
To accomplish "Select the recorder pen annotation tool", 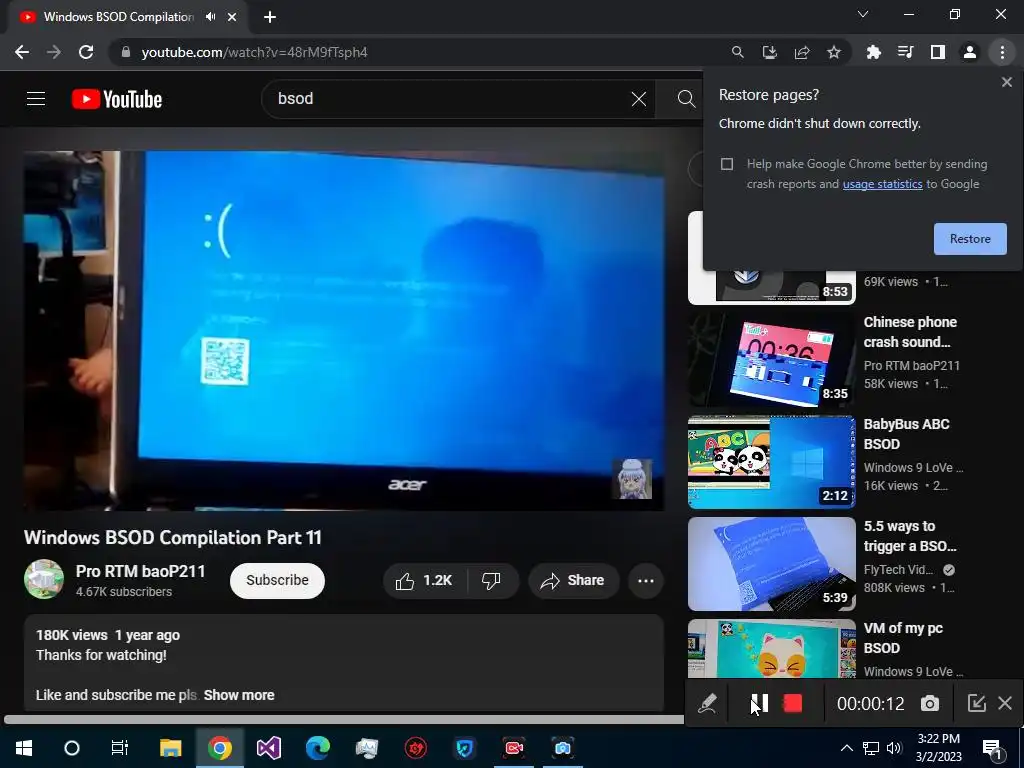I will (x=707, y=703).
